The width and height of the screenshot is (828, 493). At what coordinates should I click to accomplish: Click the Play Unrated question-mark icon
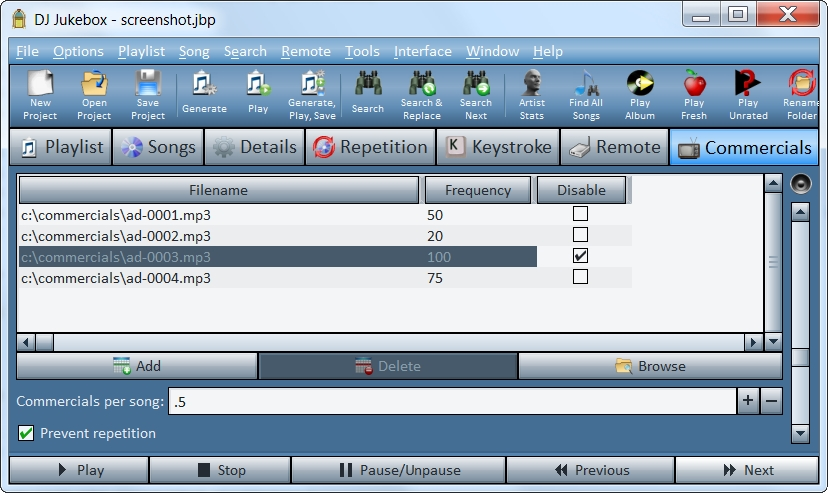click(748, 83)
